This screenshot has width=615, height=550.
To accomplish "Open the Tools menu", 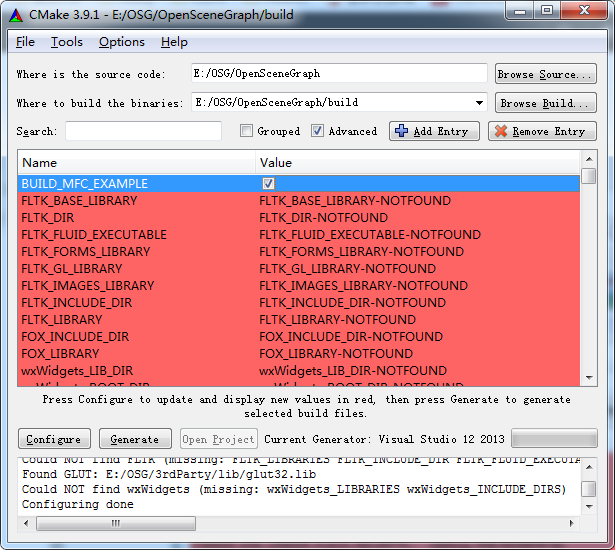I will click(67, 41).
